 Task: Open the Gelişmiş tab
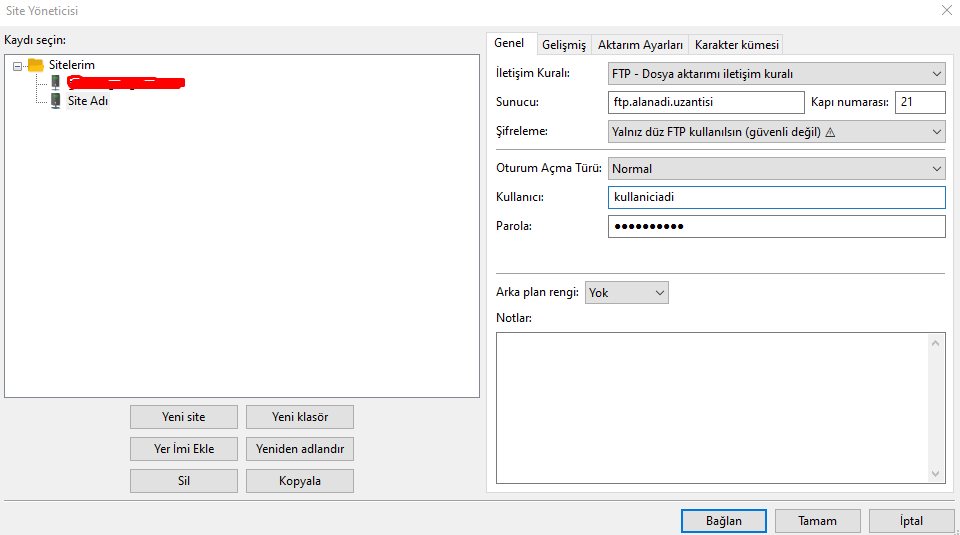[564, 45]
